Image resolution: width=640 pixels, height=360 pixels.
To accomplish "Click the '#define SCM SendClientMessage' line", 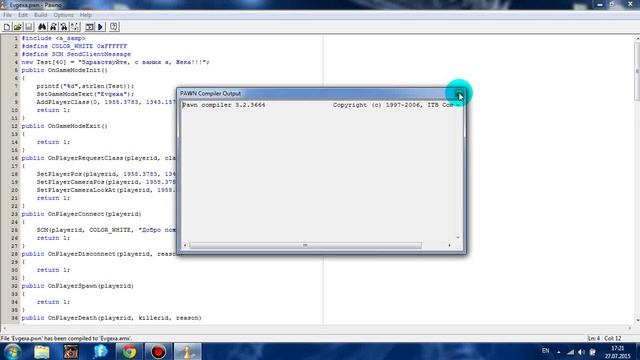I will pyautogui.click(x=76, y=54).
